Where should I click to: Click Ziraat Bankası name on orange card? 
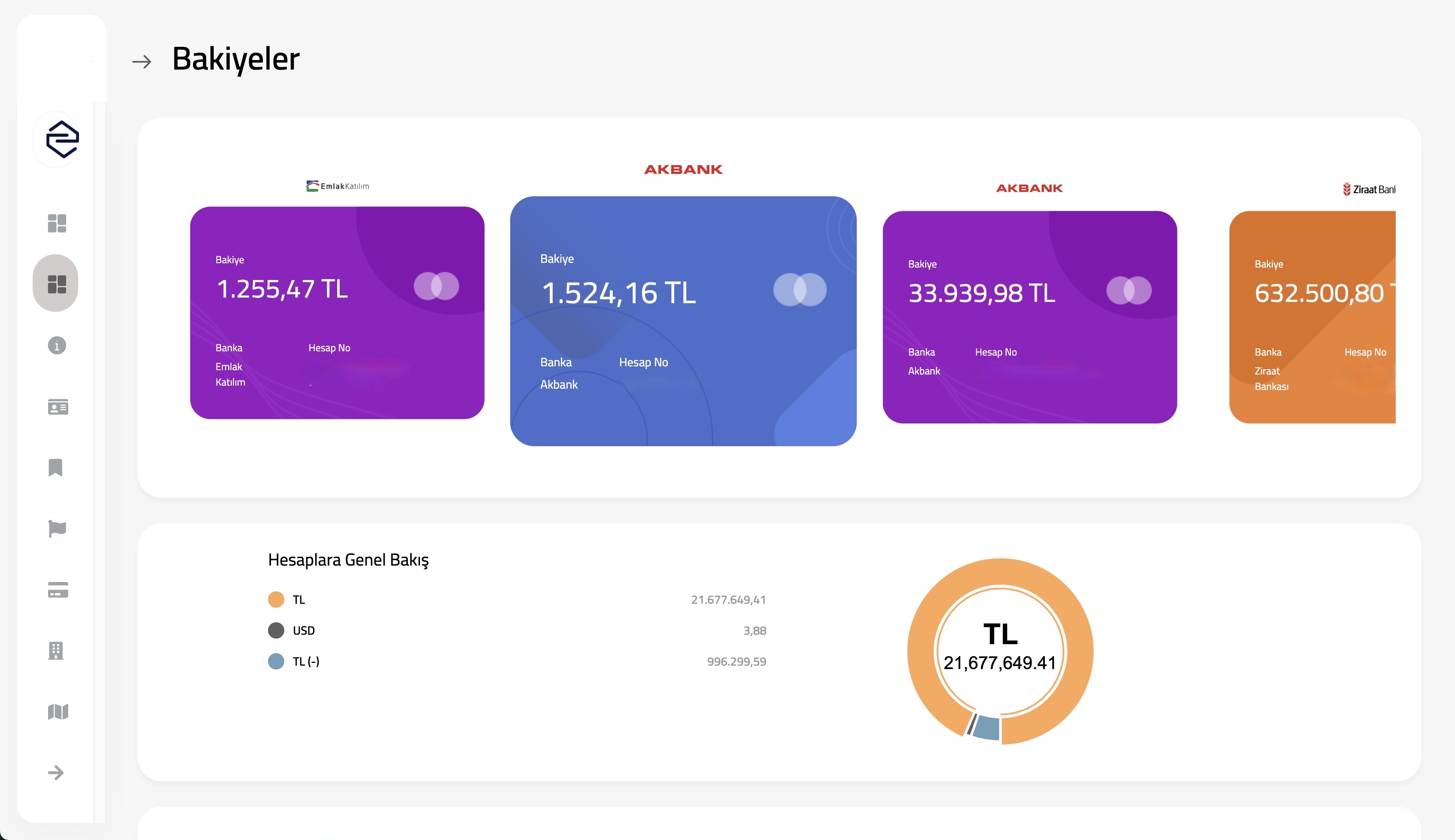point(1271,378)
